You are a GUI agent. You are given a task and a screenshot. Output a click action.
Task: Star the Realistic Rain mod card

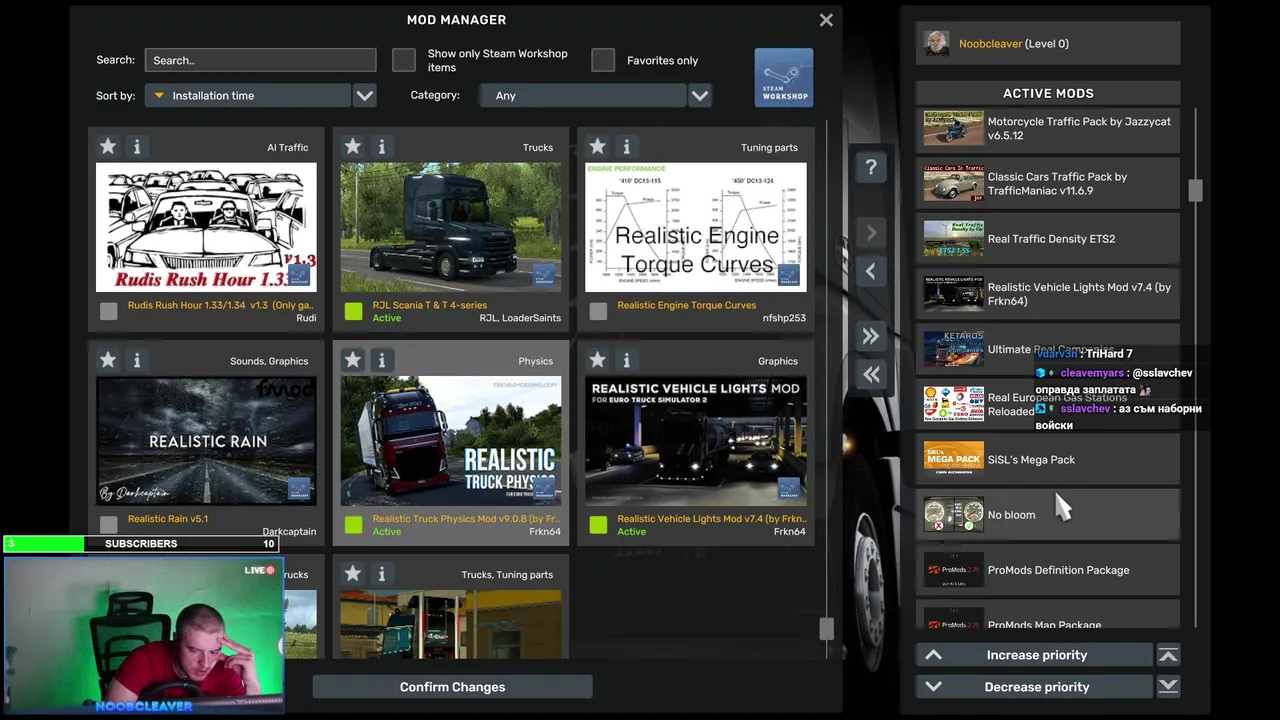(108, 359)
